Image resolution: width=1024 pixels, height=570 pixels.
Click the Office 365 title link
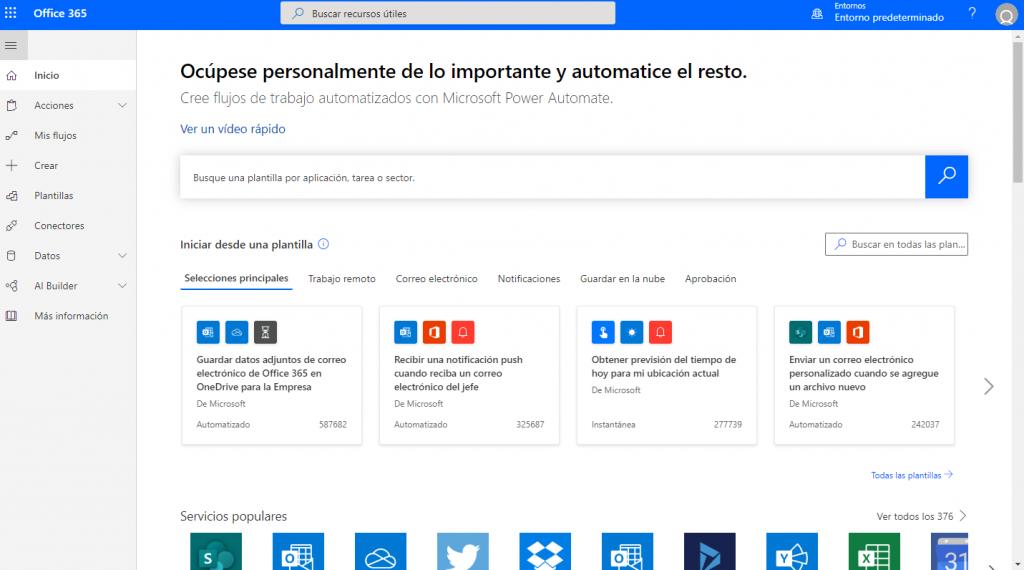point(60,13)
